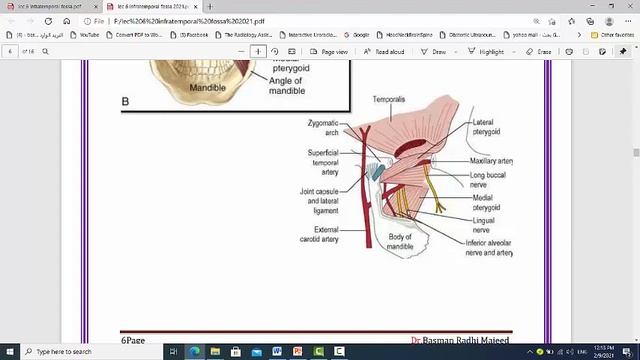
Task: Open the Action Center notifications
Action: (x=627, y=352)
